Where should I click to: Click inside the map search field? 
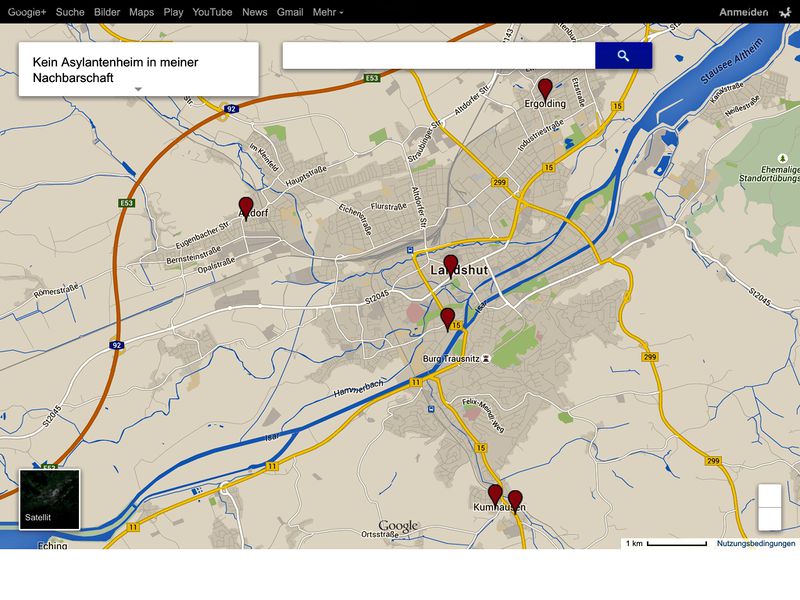coord(440,57)
